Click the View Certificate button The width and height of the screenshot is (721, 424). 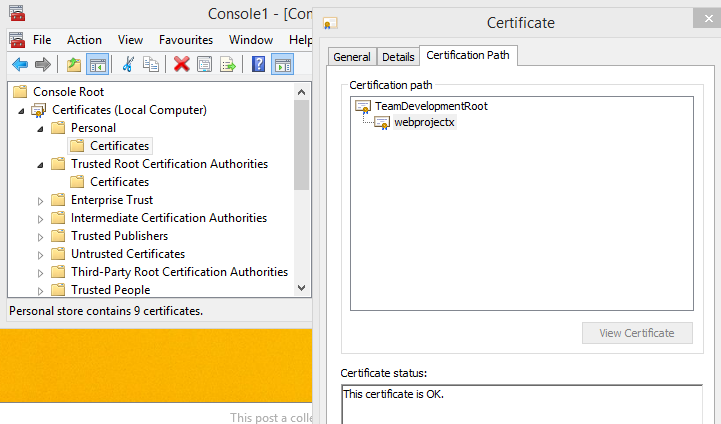tap(637, 333)
